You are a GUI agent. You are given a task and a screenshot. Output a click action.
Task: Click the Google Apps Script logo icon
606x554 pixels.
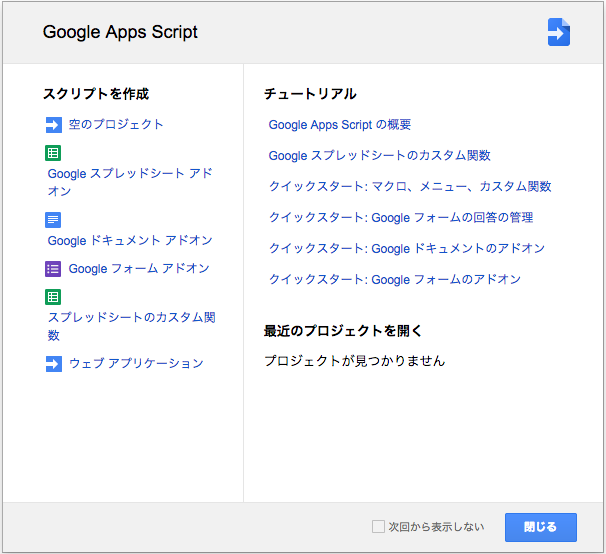pos(558,32)
